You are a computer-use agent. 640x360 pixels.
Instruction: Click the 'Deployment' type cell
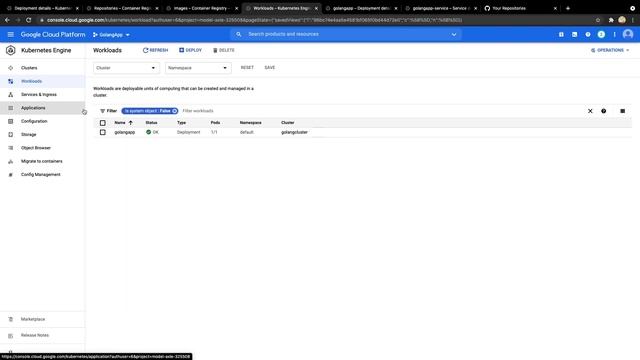tap(189, 132)
